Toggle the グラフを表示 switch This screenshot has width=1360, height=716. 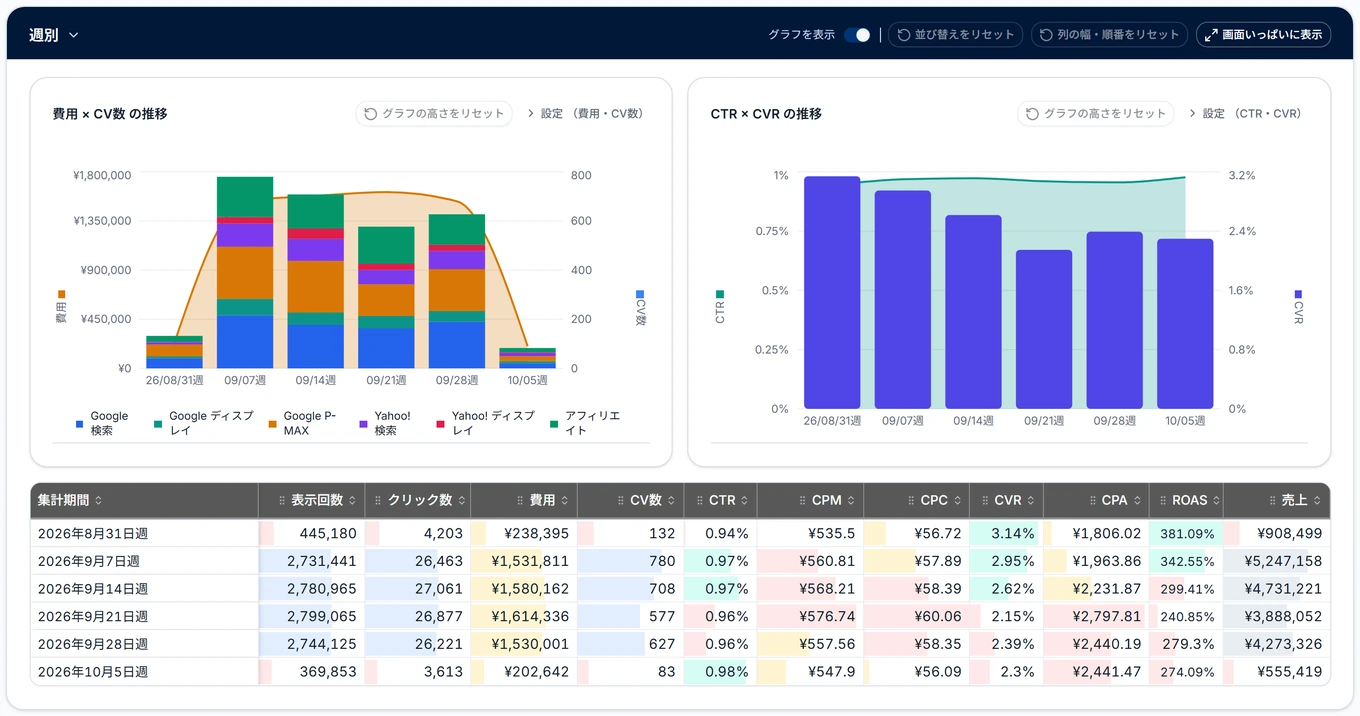click(857, 35)
